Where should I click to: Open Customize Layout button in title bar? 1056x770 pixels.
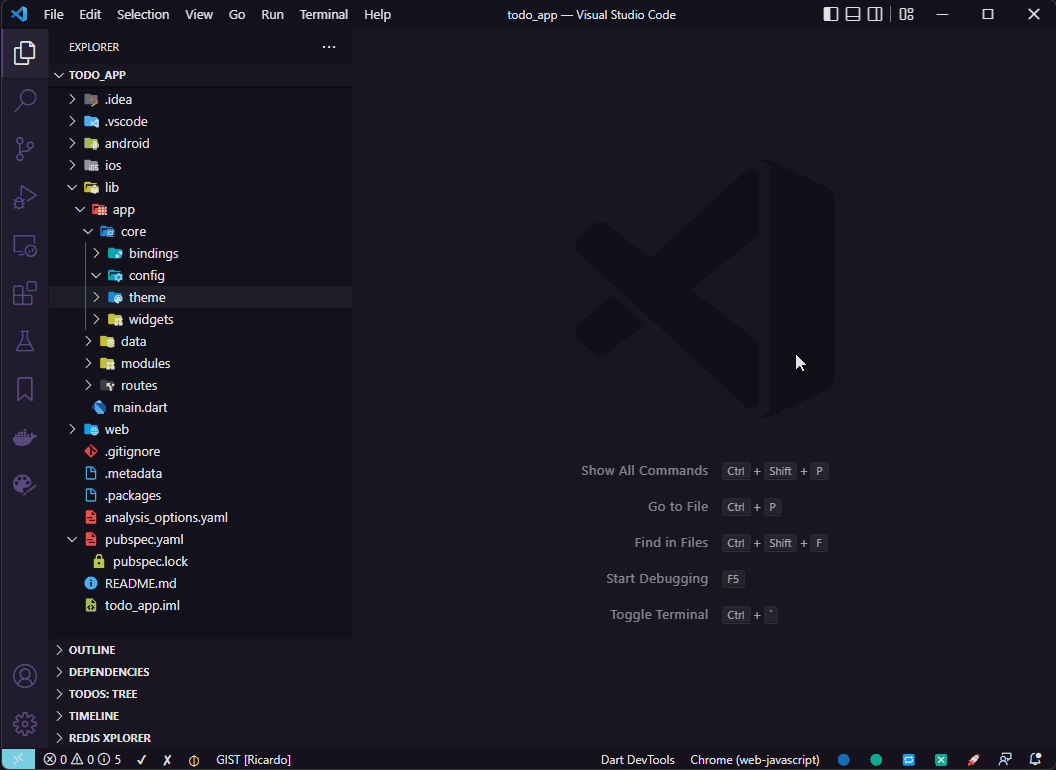906,14
